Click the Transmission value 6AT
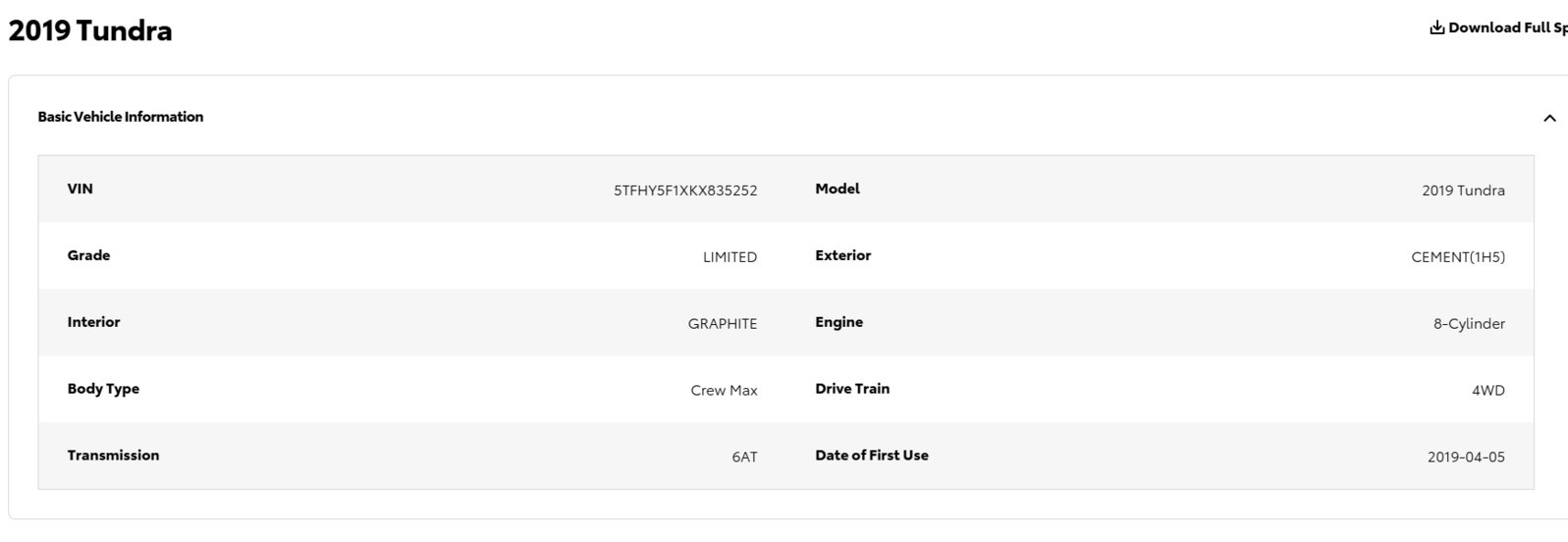 pyautogui.click(x=744, y=458)
